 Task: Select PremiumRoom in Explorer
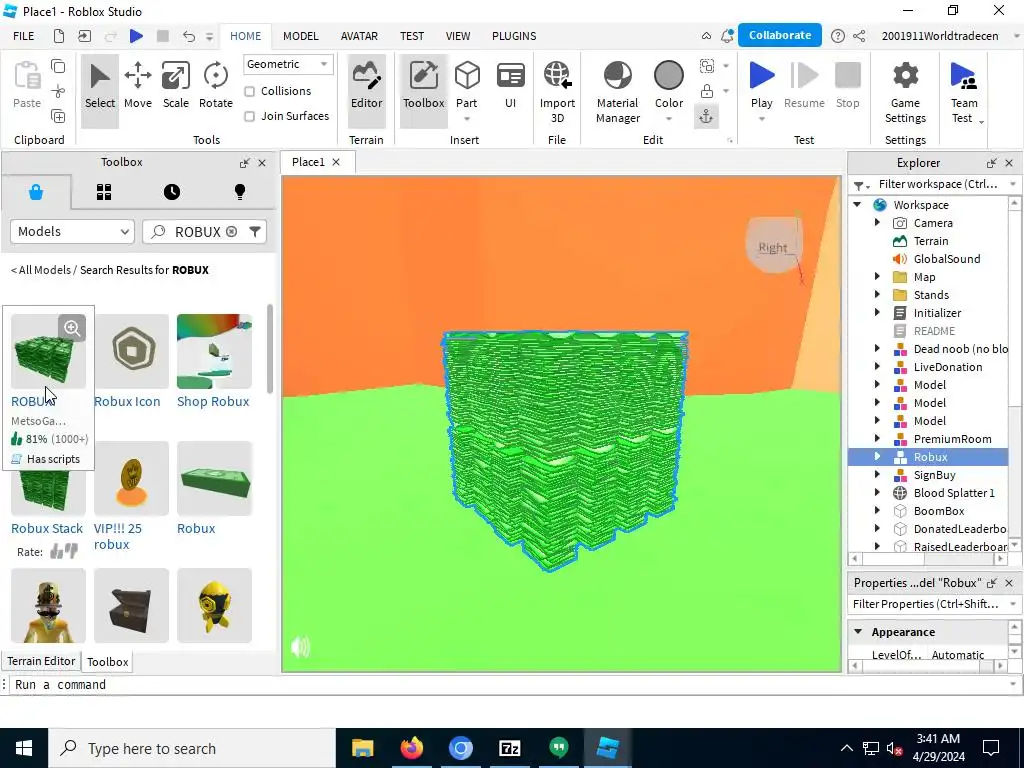(x=952, y=439)
